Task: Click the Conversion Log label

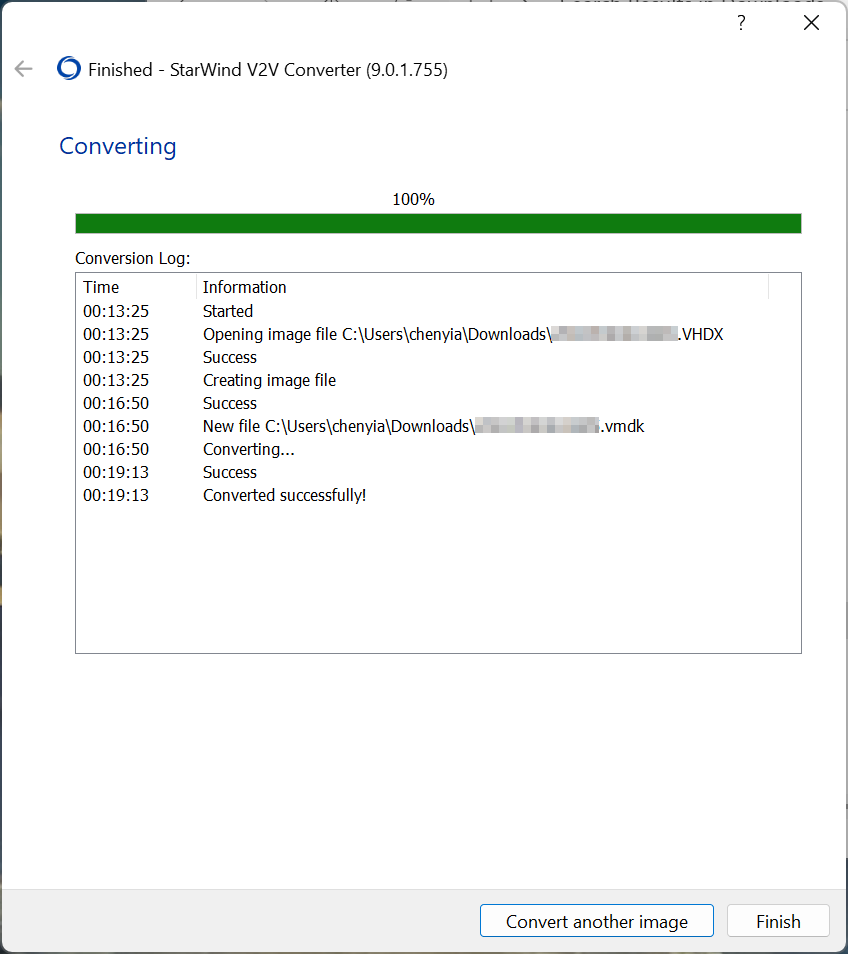Action: click(133, 259)
